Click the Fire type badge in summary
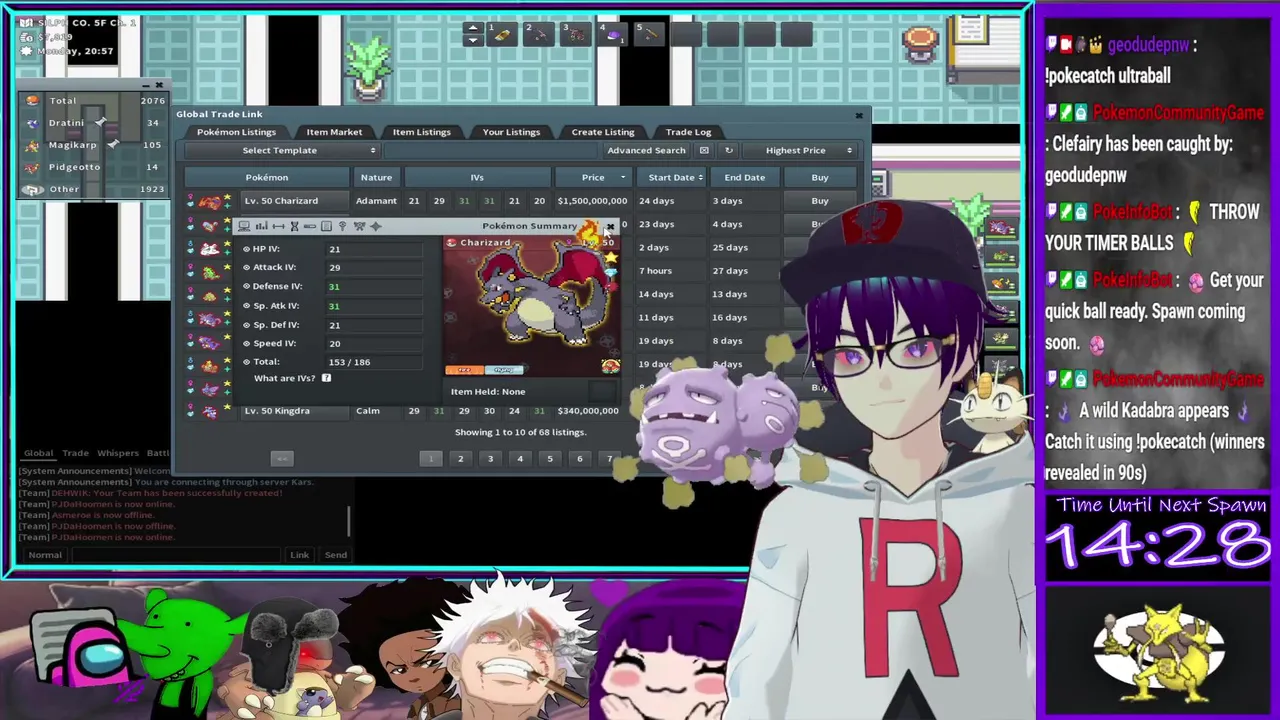Viewport: 1280px width, 720px height. coord(465,370)
